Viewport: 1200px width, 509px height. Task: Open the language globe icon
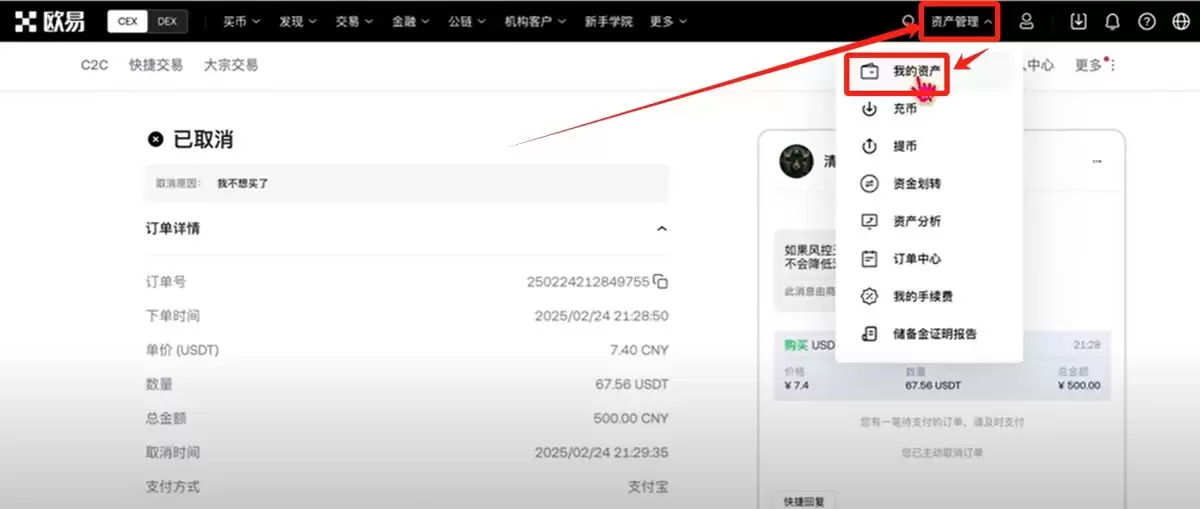click(x=1180, y=21)
